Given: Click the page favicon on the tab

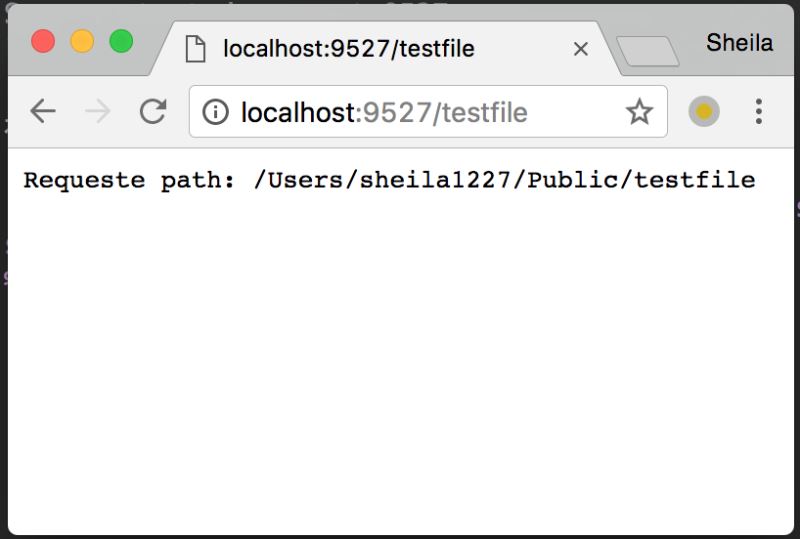Looking at the screenshot, I should click(196, 48).
